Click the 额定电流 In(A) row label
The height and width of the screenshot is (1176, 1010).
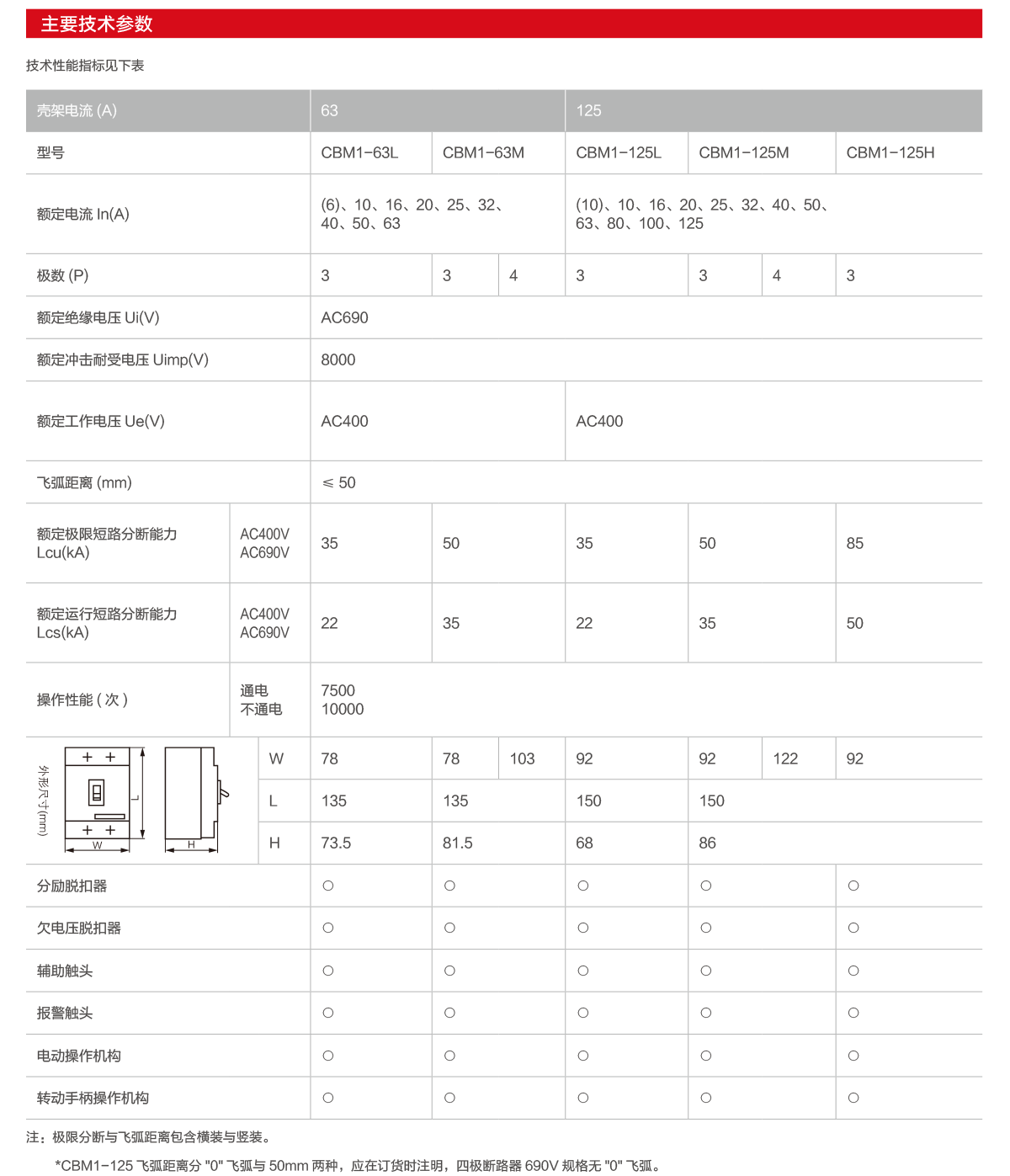(82, 214)
